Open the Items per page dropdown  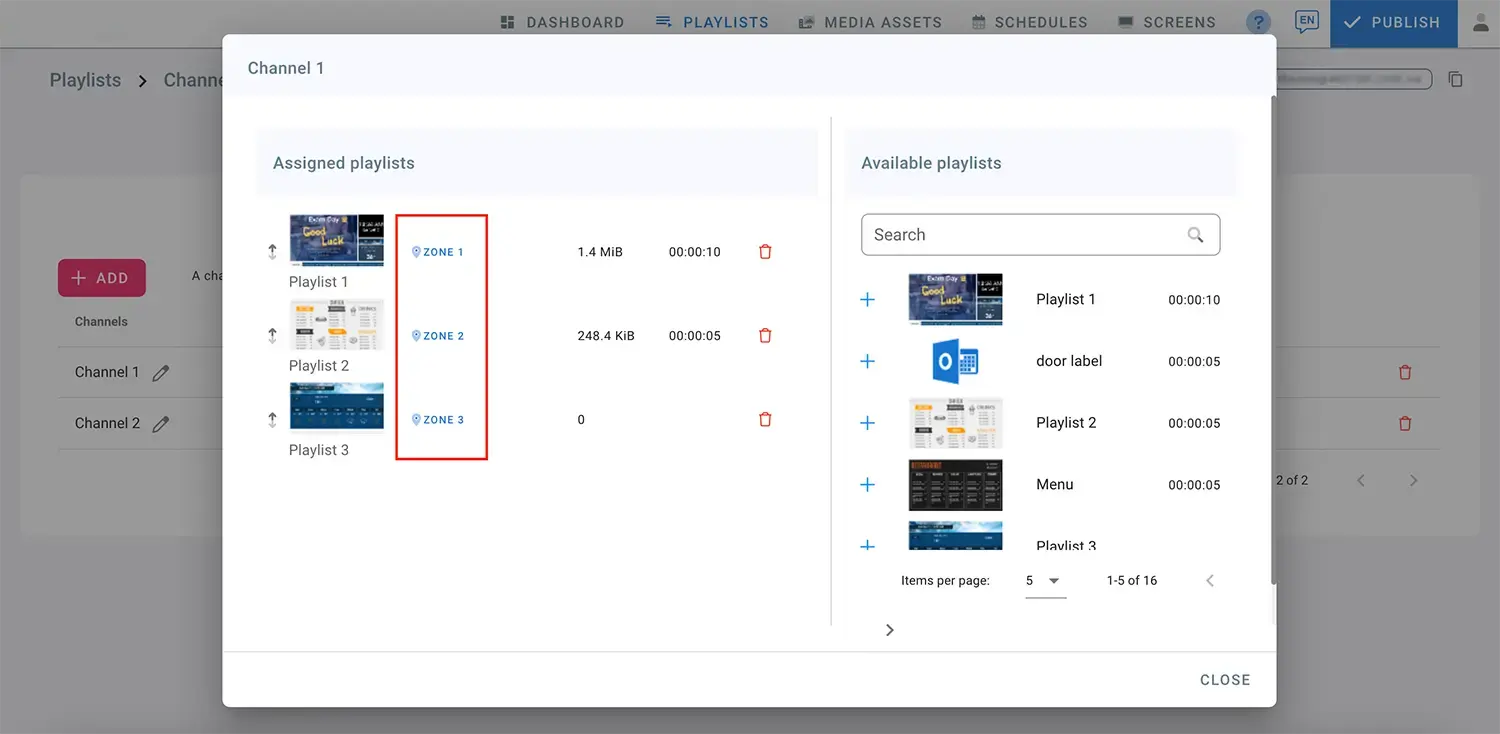click(x=1045, y=581)
